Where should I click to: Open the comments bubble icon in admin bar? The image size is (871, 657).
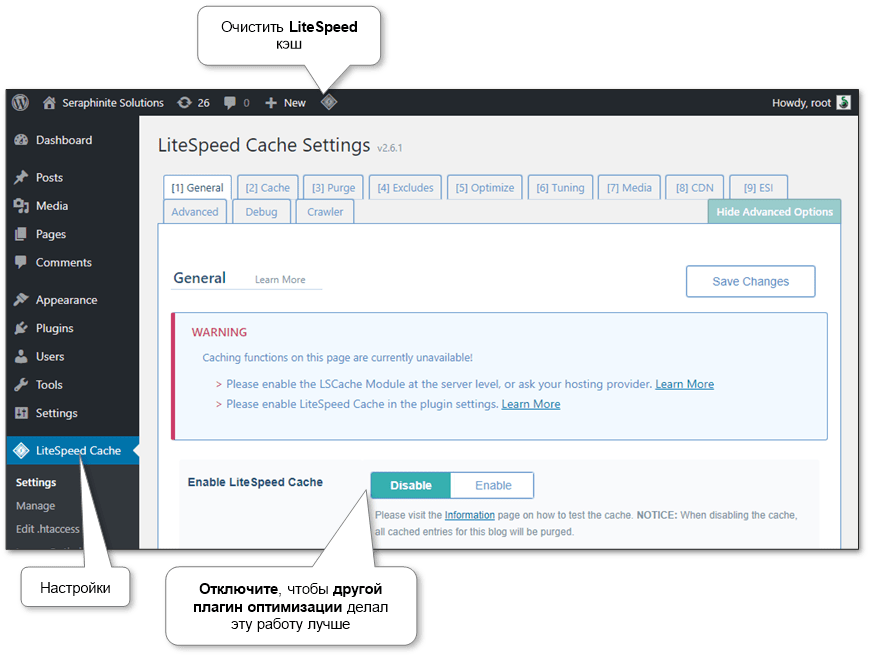pyautogui.click(x=229, y=103)
